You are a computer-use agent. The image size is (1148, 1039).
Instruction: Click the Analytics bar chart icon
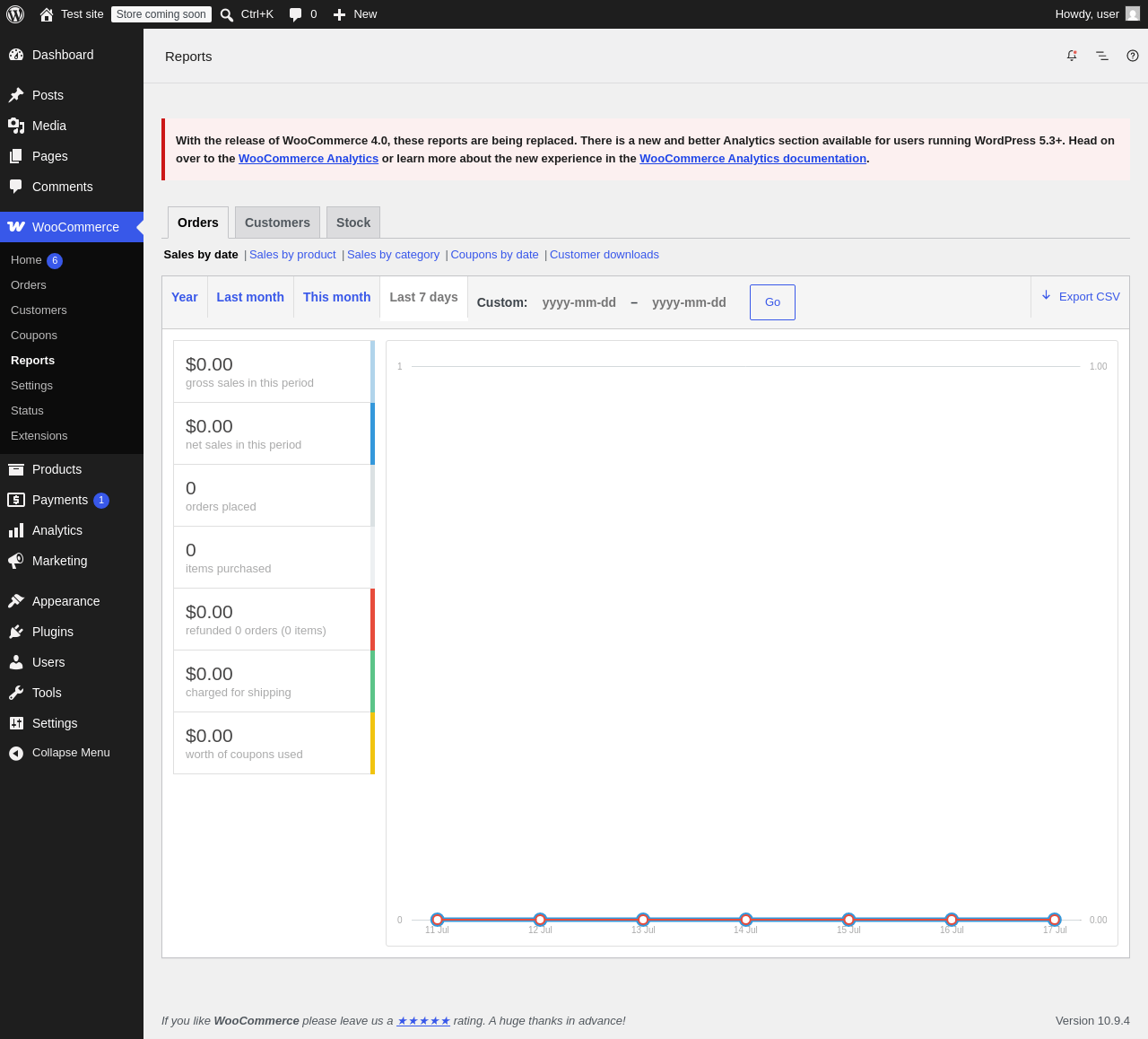[x=16, y=530]
